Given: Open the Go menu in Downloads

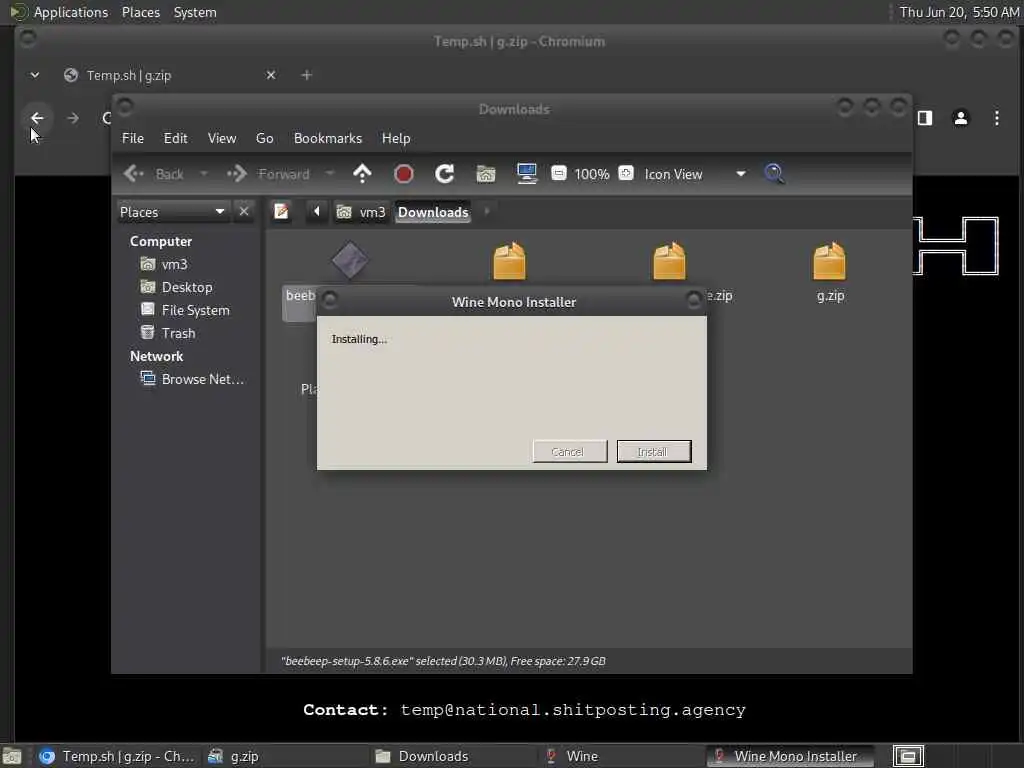Looking at the screenshot, I should tap(264, 138).
